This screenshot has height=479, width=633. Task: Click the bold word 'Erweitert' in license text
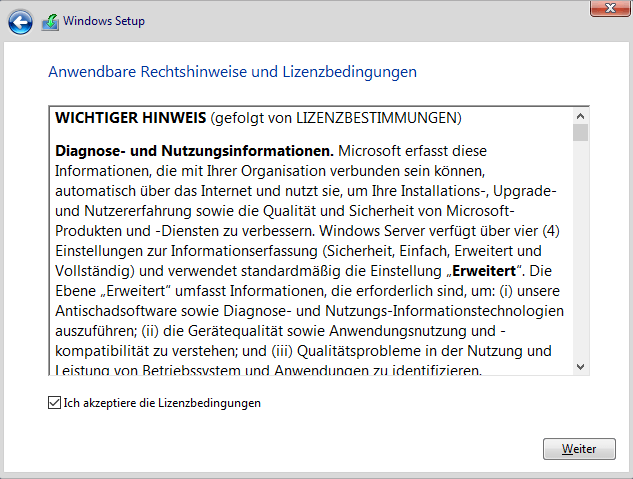[x=484, y=271]
